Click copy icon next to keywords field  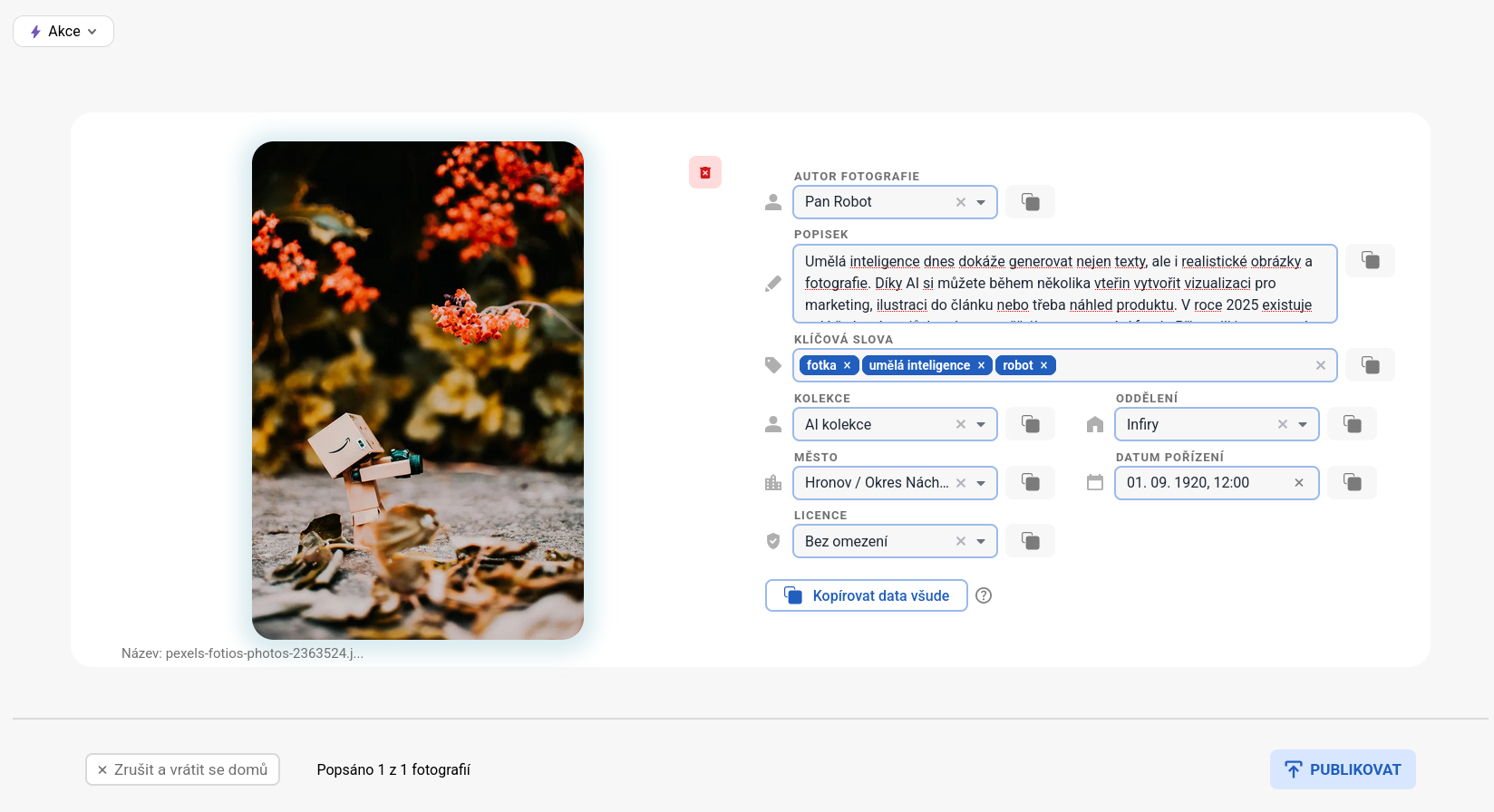click(x=1370, y=365)
